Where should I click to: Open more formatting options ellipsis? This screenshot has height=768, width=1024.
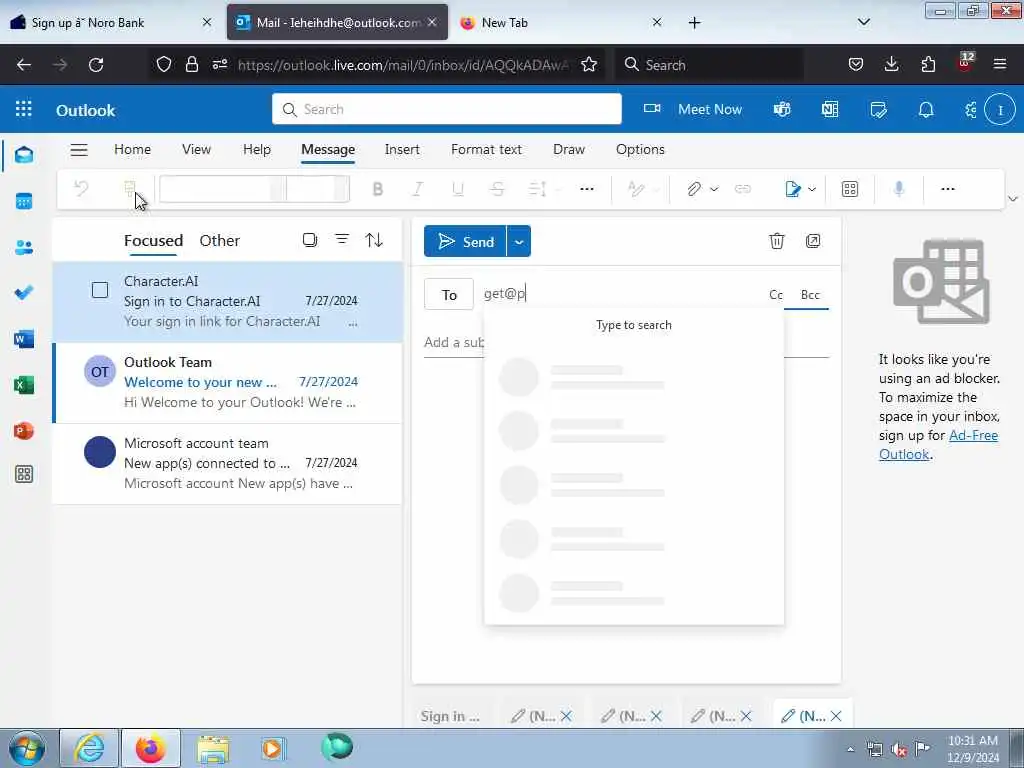click(587, 189)
